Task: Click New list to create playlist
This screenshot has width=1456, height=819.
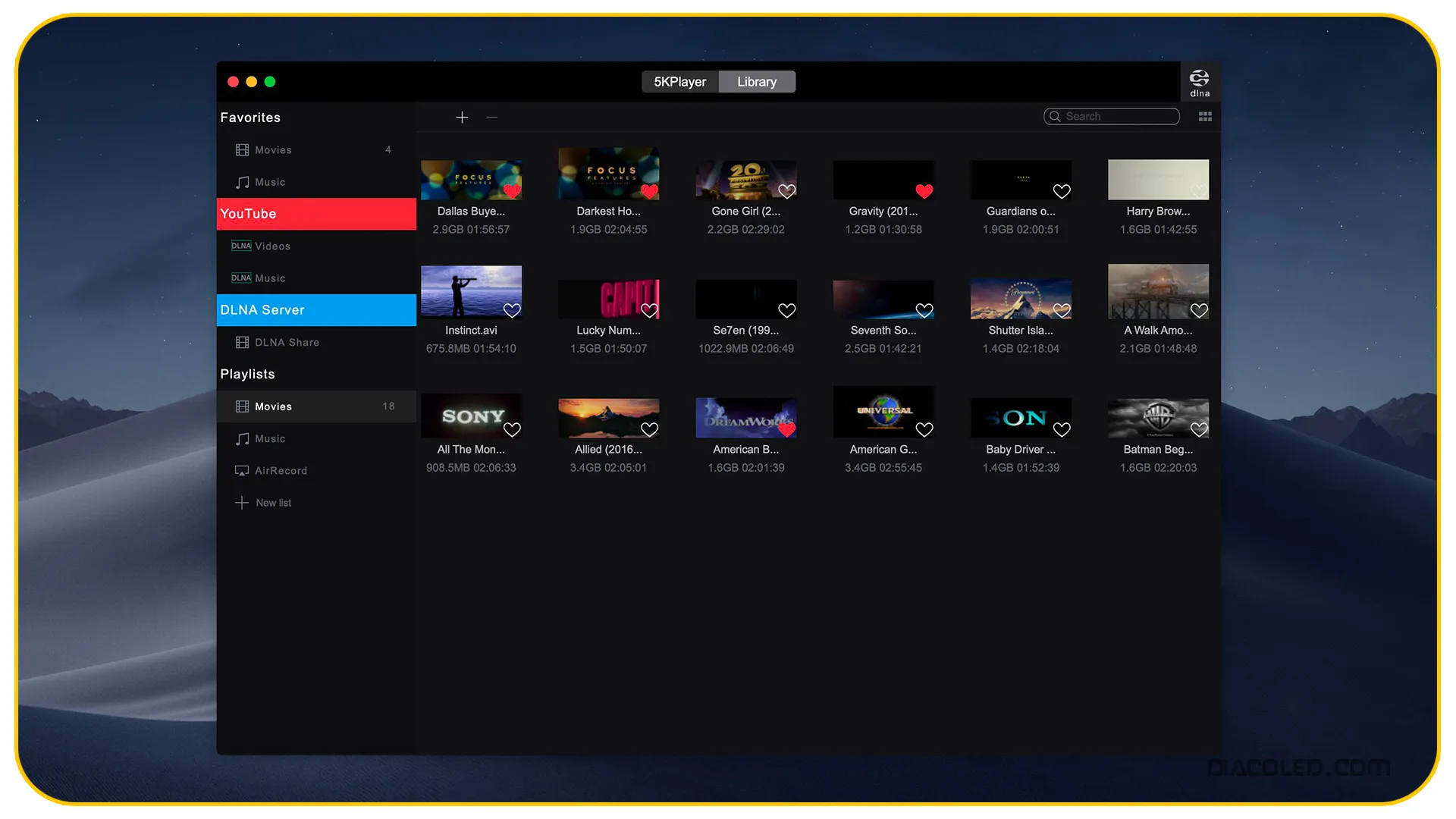Action: coord(264,503)
